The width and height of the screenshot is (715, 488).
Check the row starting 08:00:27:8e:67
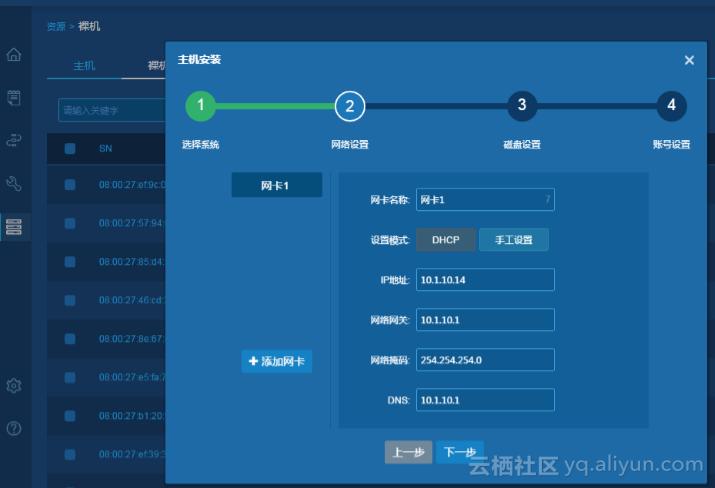point(70,339)
